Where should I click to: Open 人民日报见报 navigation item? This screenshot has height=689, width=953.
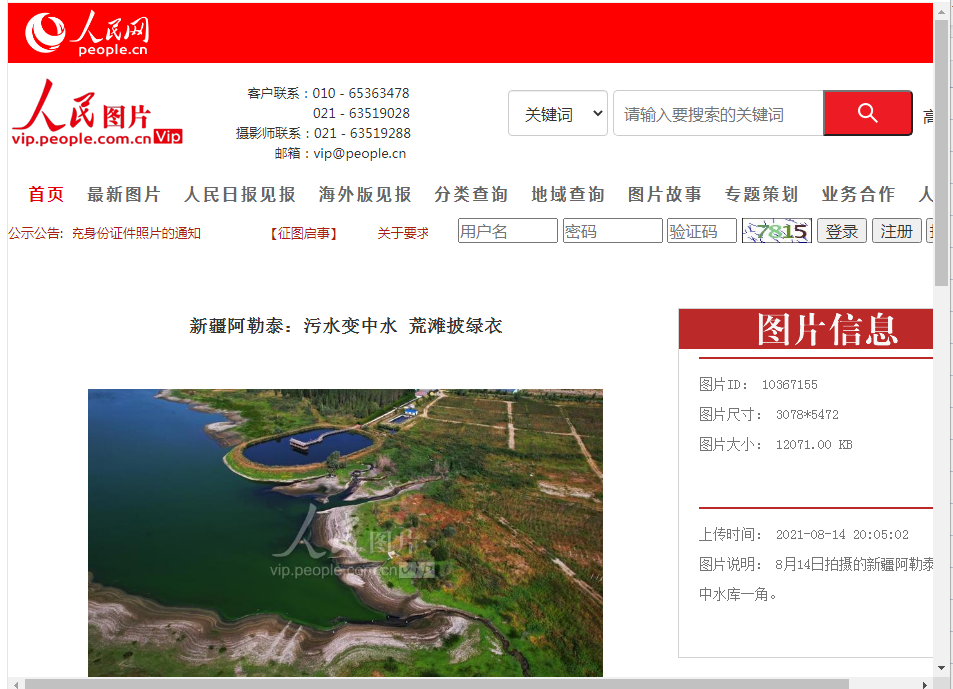240,194
